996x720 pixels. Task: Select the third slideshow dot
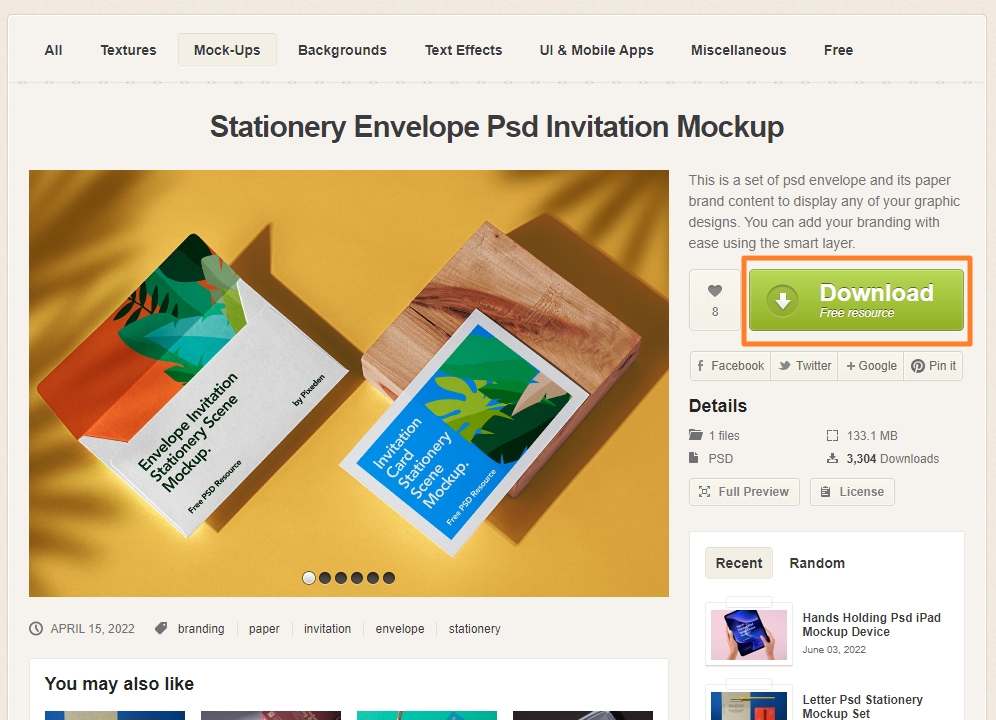pyautogui.click(x=340, y=578)
